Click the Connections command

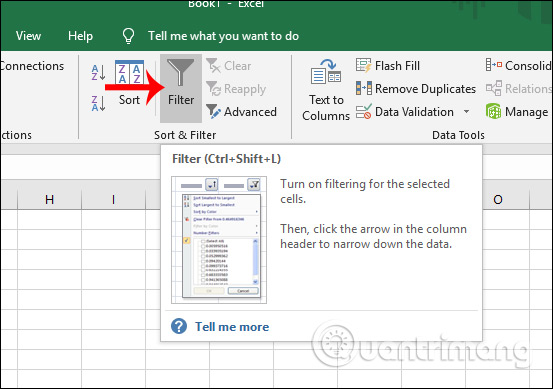point(32,66)
